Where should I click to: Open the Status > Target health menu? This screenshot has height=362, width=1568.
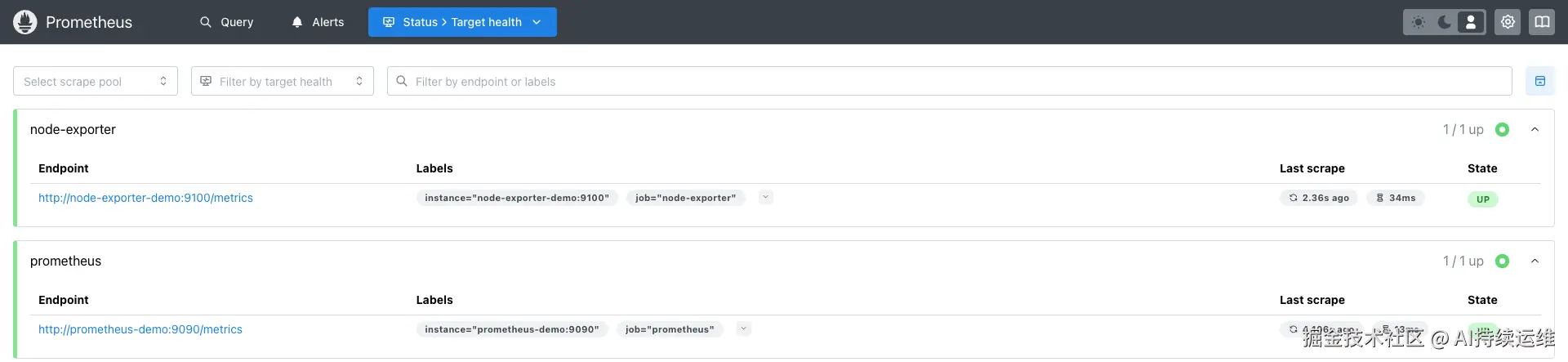462,22
